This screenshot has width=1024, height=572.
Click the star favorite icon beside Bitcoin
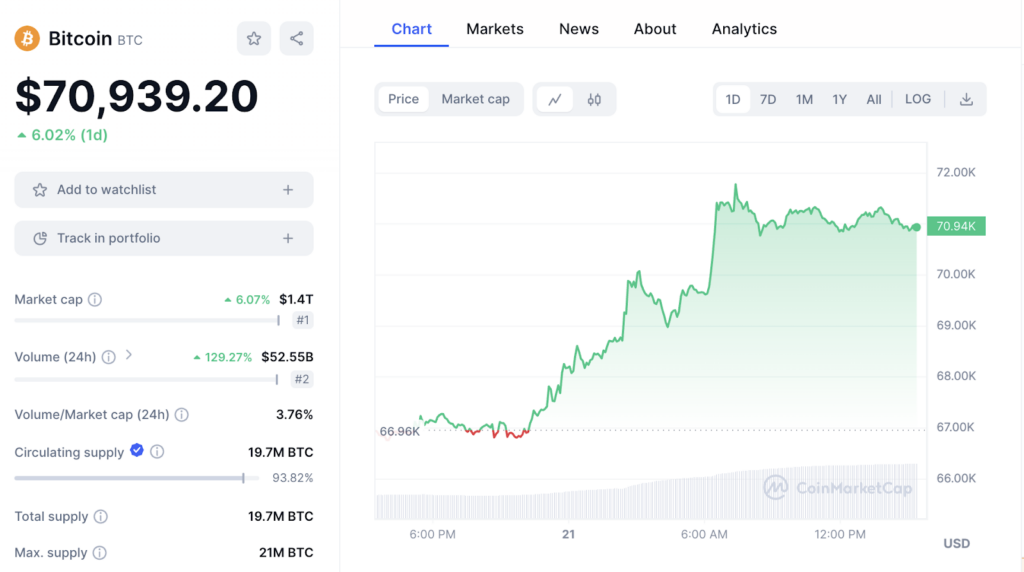(254, 39)
